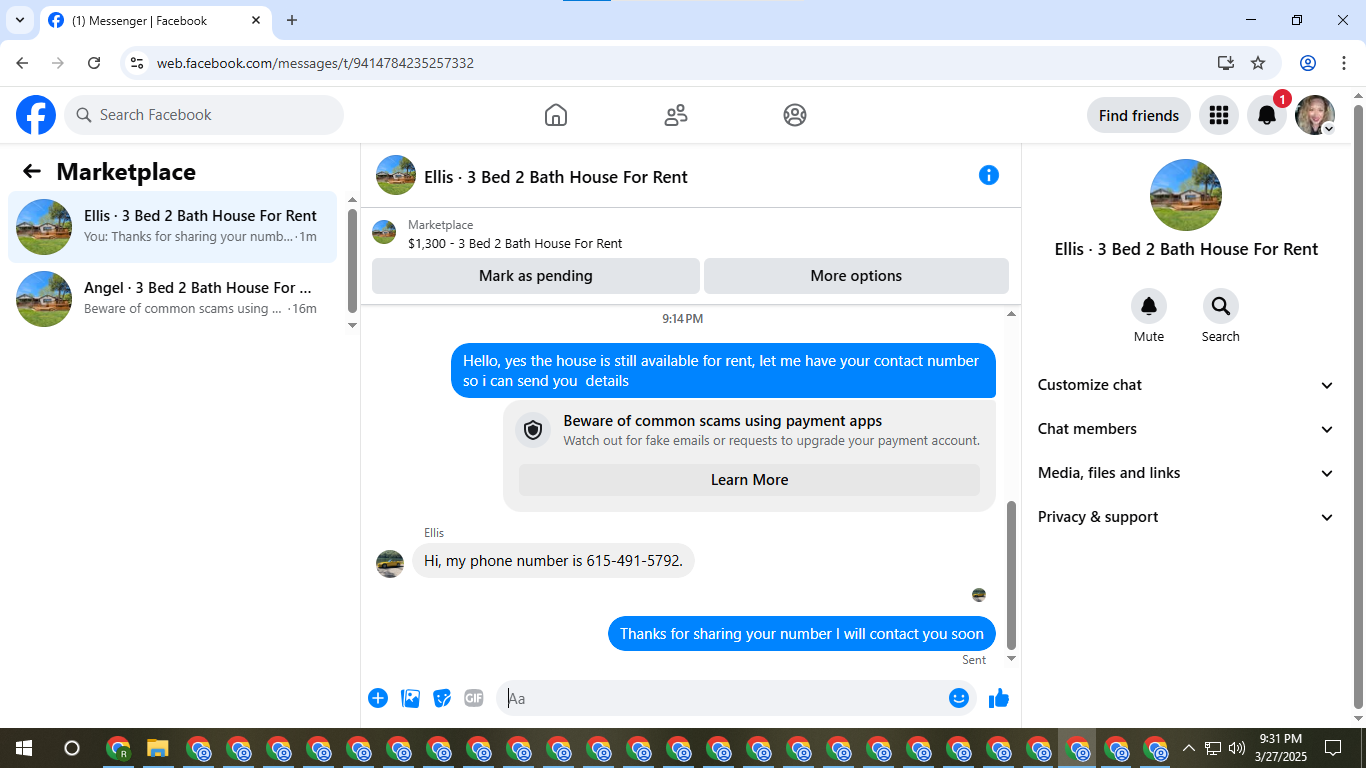Image resolution: width=1366 pixels, height=768 pixels.
Task: Expand the Privacy & support section
Action: click(1186, 517)
